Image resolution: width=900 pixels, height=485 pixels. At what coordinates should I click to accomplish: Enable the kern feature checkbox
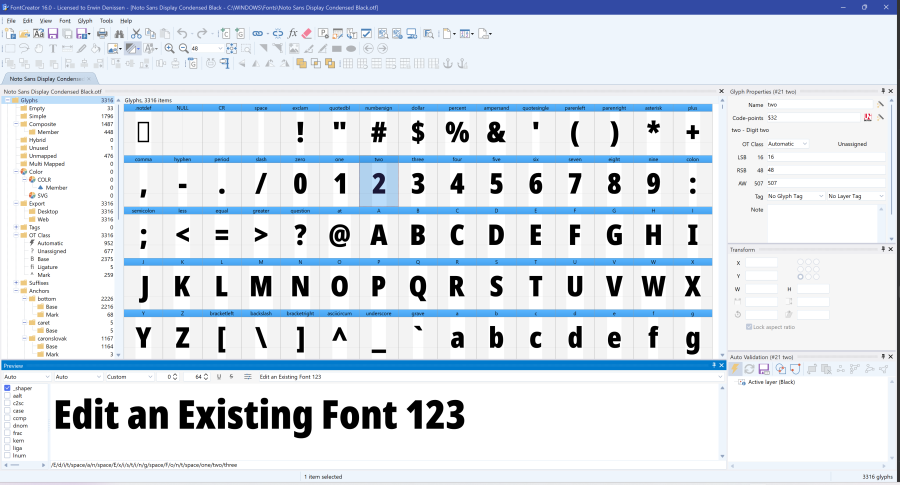7,440
